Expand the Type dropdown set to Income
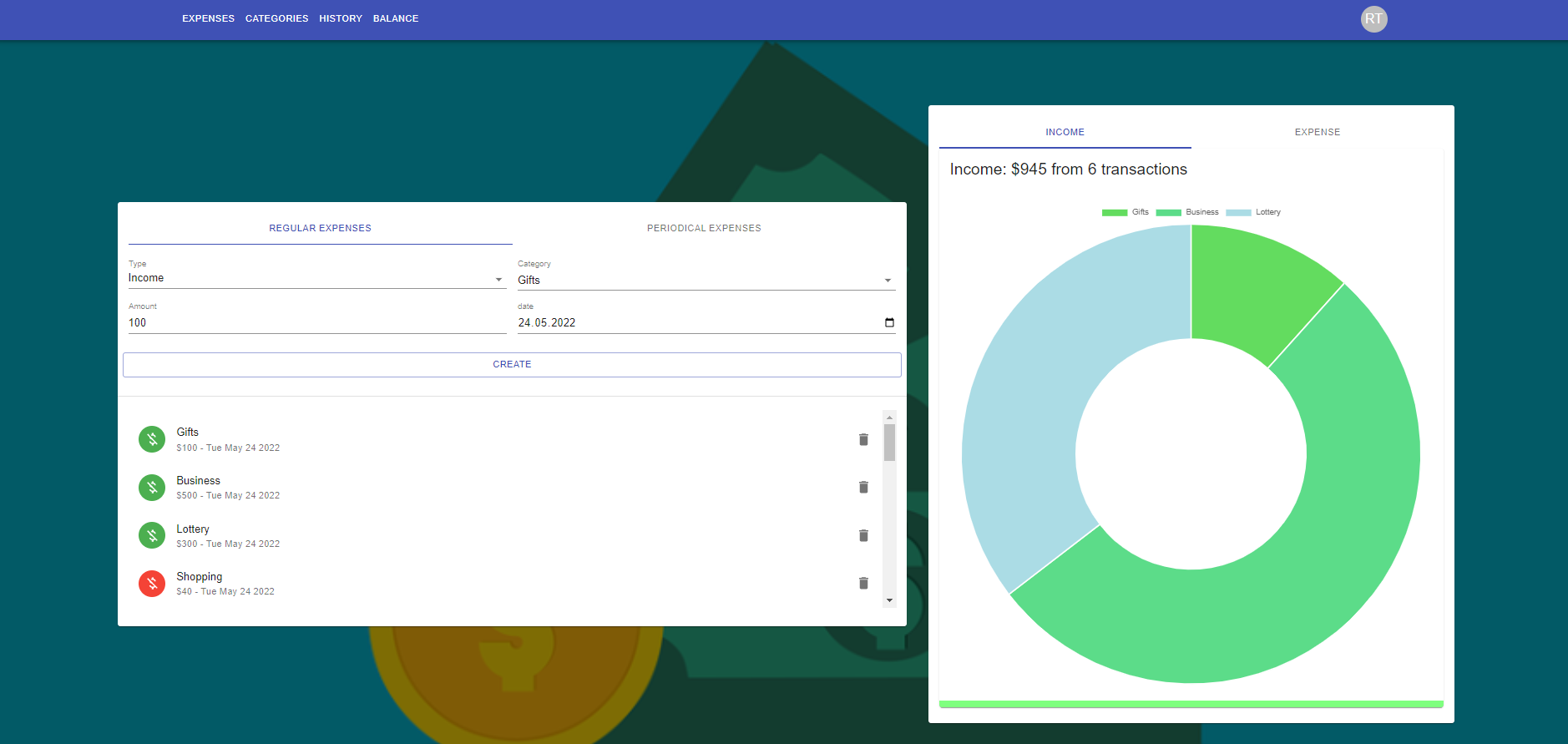The height and width of the screenshot is (744, 1568). (x=316, y=279)
